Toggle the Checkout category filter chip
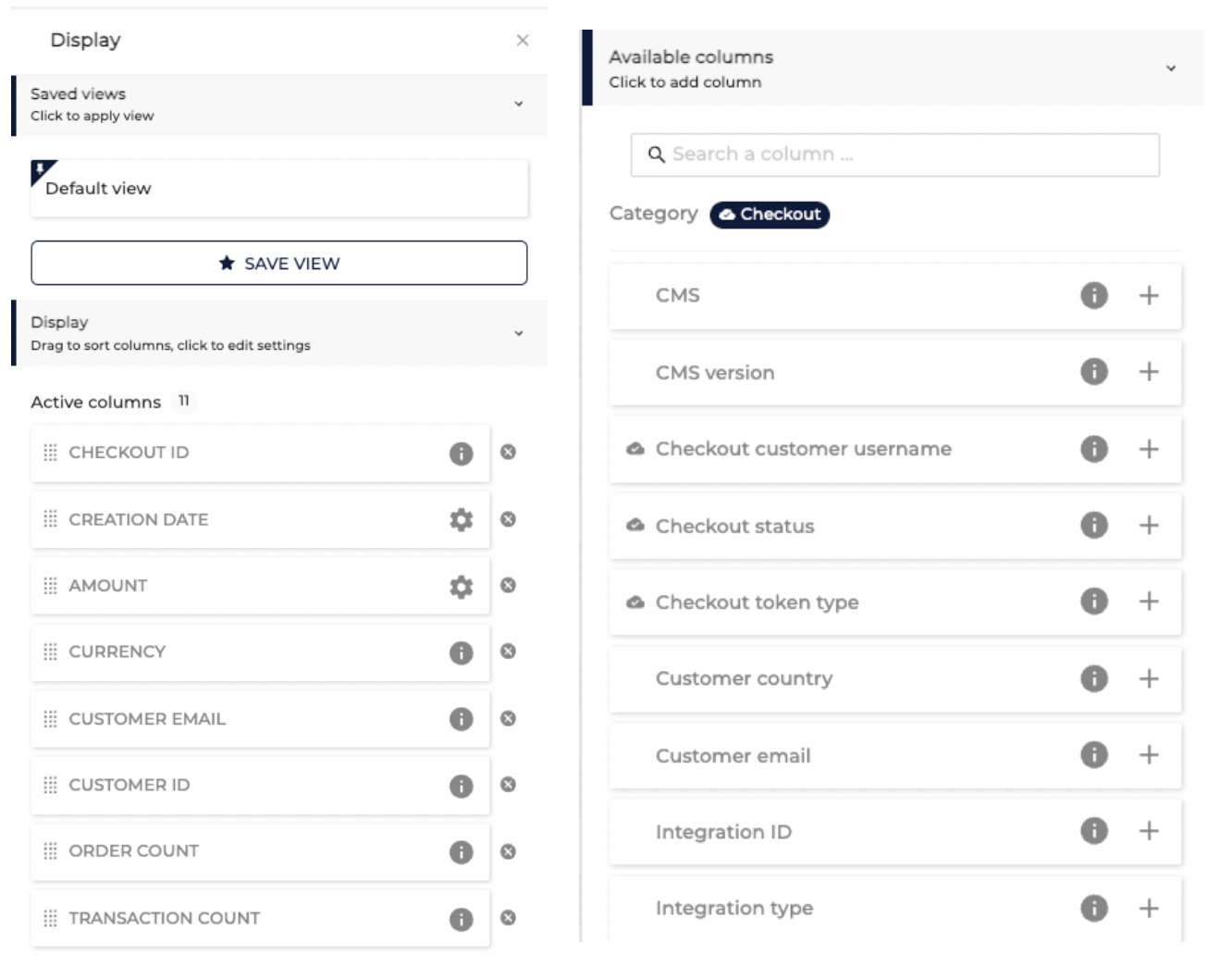The image size is (1232, 955). [x=770, y=215]
